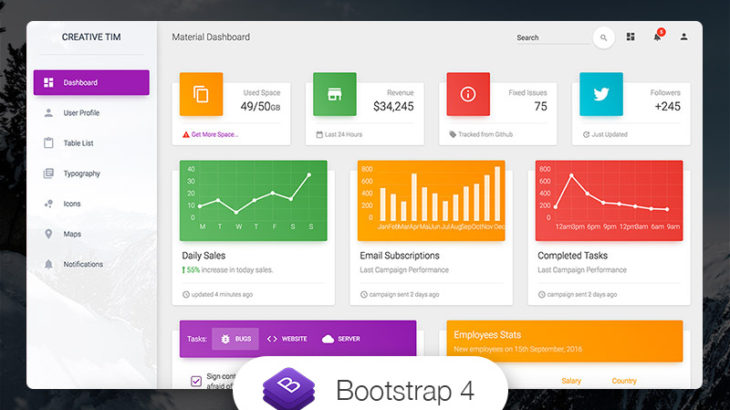Click the red Fixed Issues info icon
Screen dimensions: 730x410
coord(467,94)
